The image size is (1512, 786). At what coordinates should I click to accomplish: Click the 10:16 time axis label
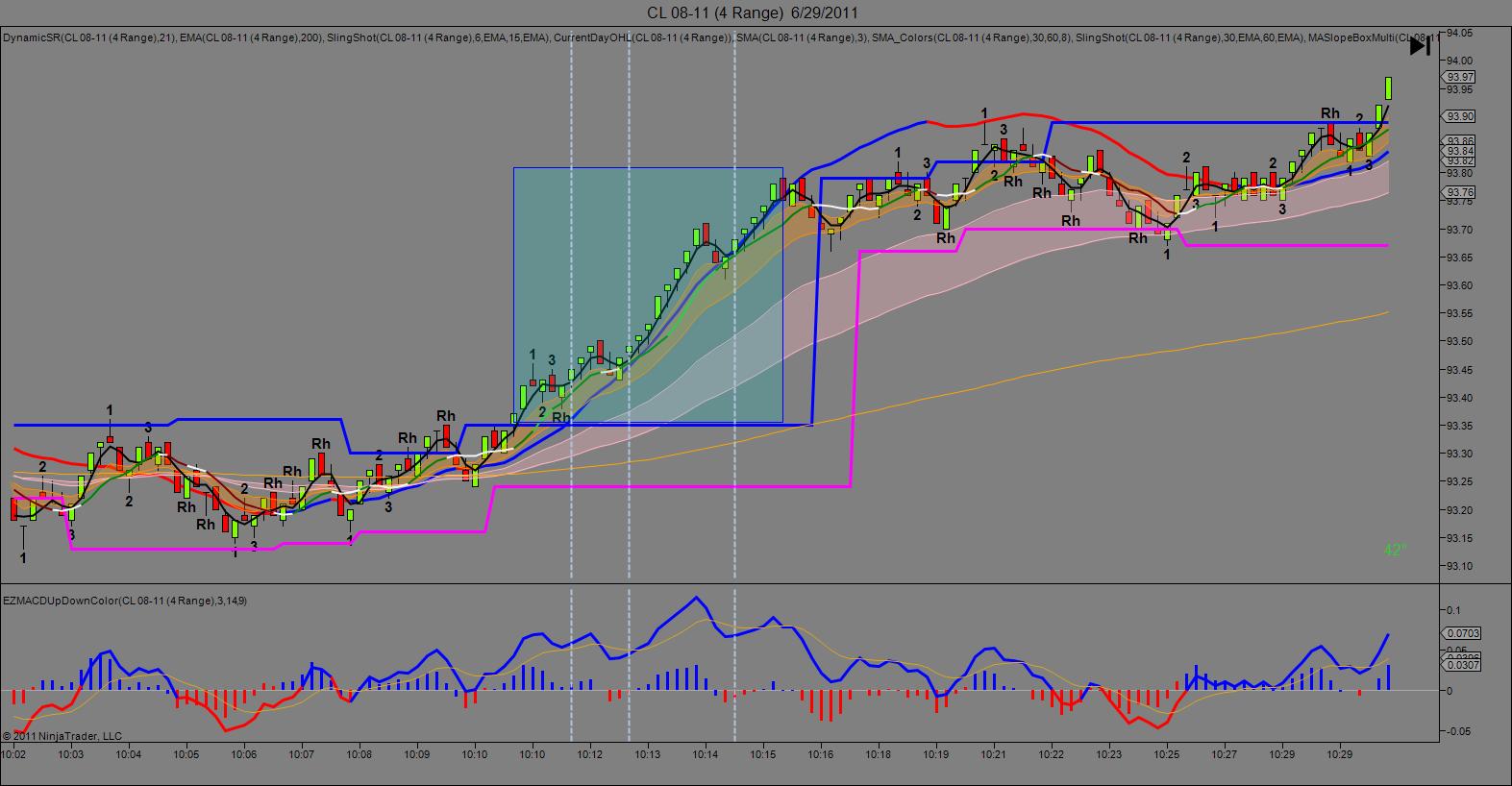[821, 755]
